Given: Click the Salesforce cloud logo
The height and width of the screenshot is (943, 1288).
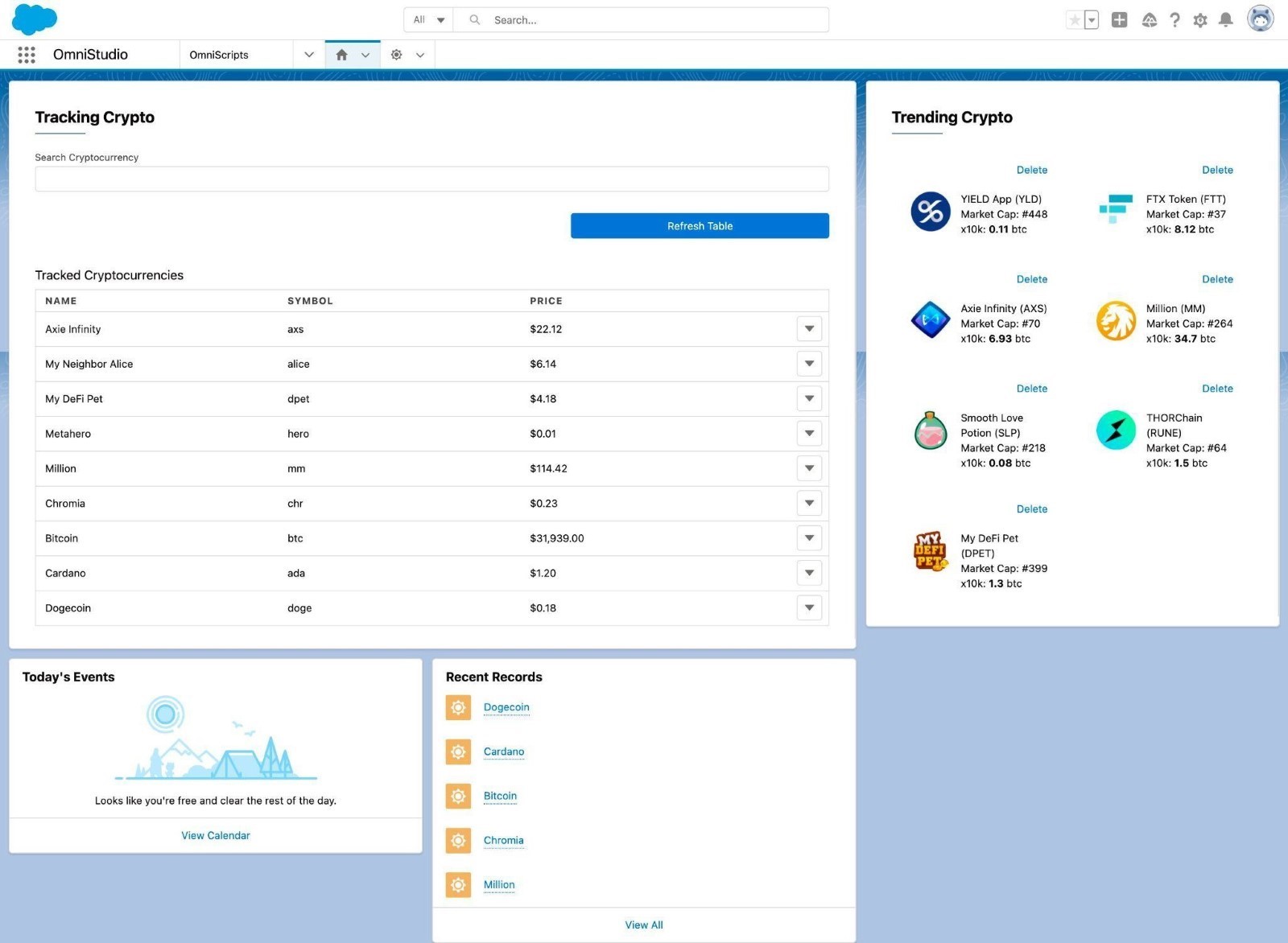Looking at the screenshot, I should click(x=34, y=19).
